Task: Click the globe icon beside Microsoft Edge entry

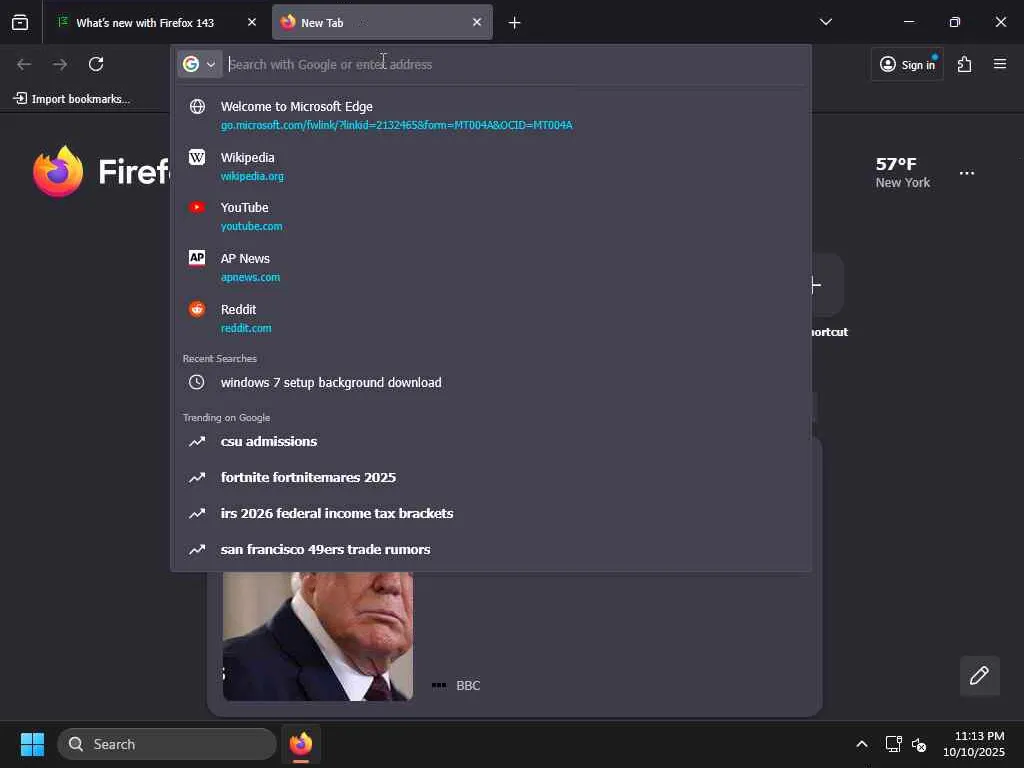Action: click(197, 106)
